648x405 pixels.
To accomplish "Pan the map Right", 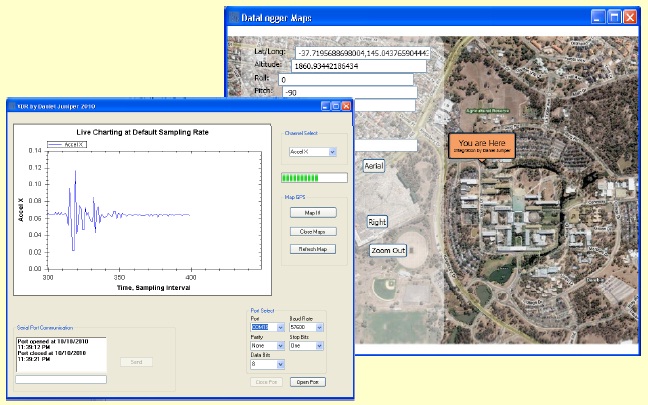I will tap(377, 221).
